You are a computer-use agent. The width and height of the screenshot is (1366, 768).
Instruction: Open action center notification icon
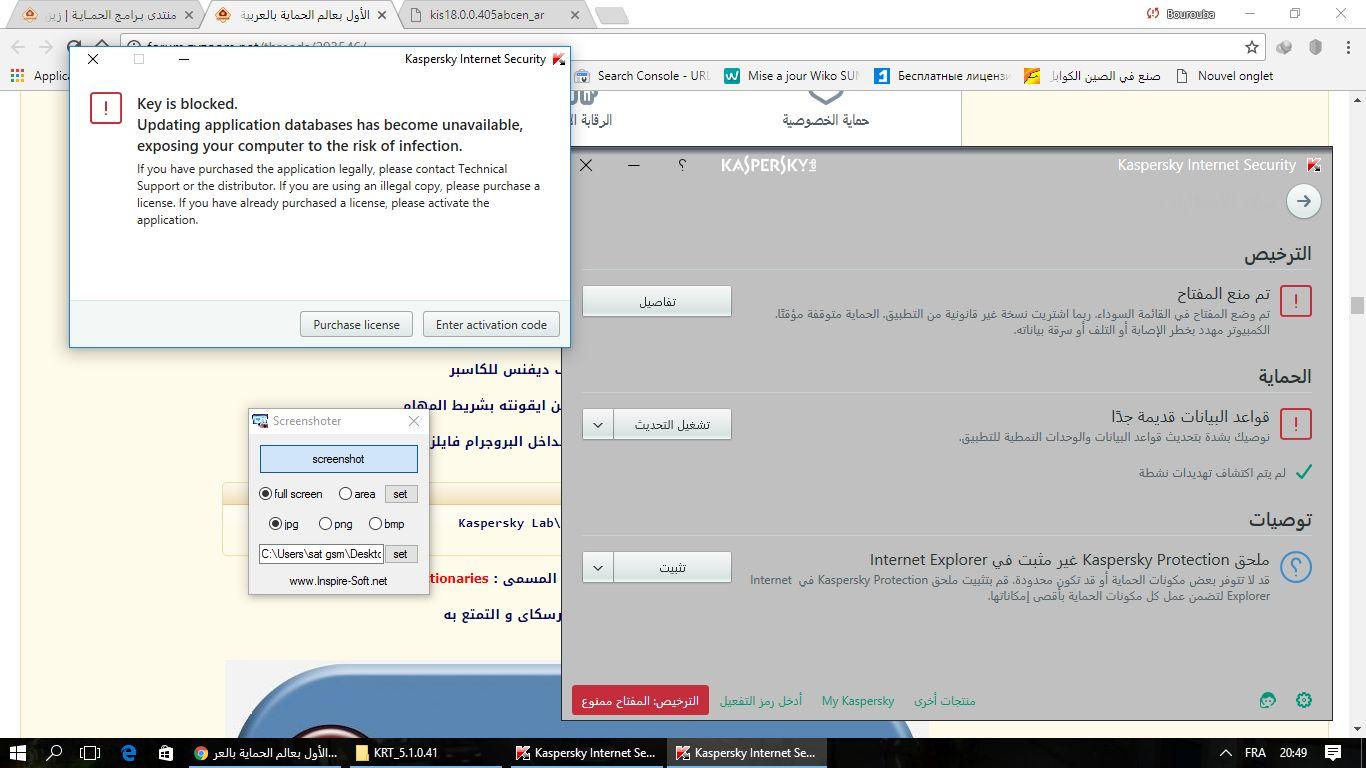(x=1333, y=752)
